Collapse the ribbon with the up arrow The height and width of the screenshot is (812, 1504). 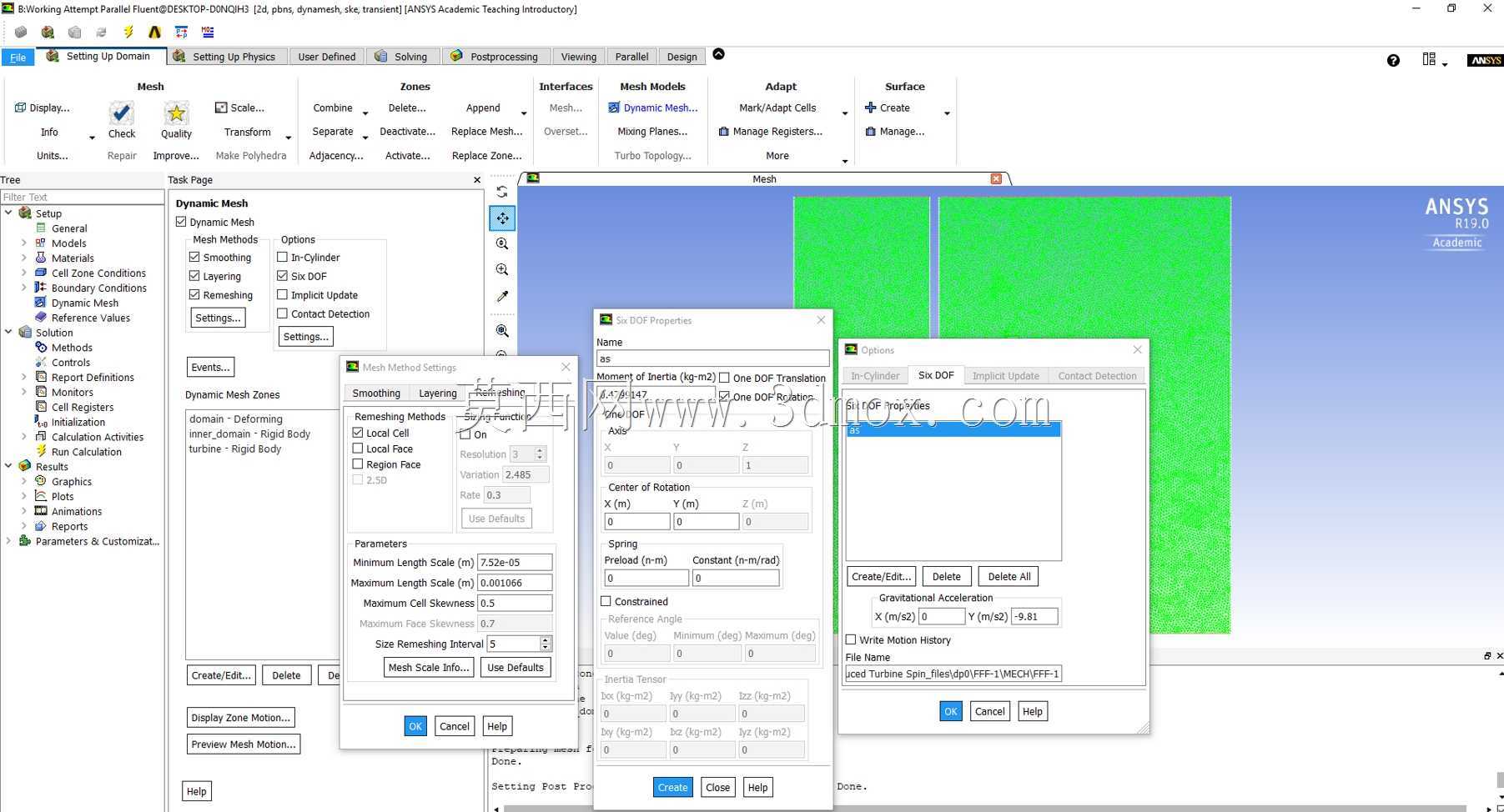[x=718, y=54]
